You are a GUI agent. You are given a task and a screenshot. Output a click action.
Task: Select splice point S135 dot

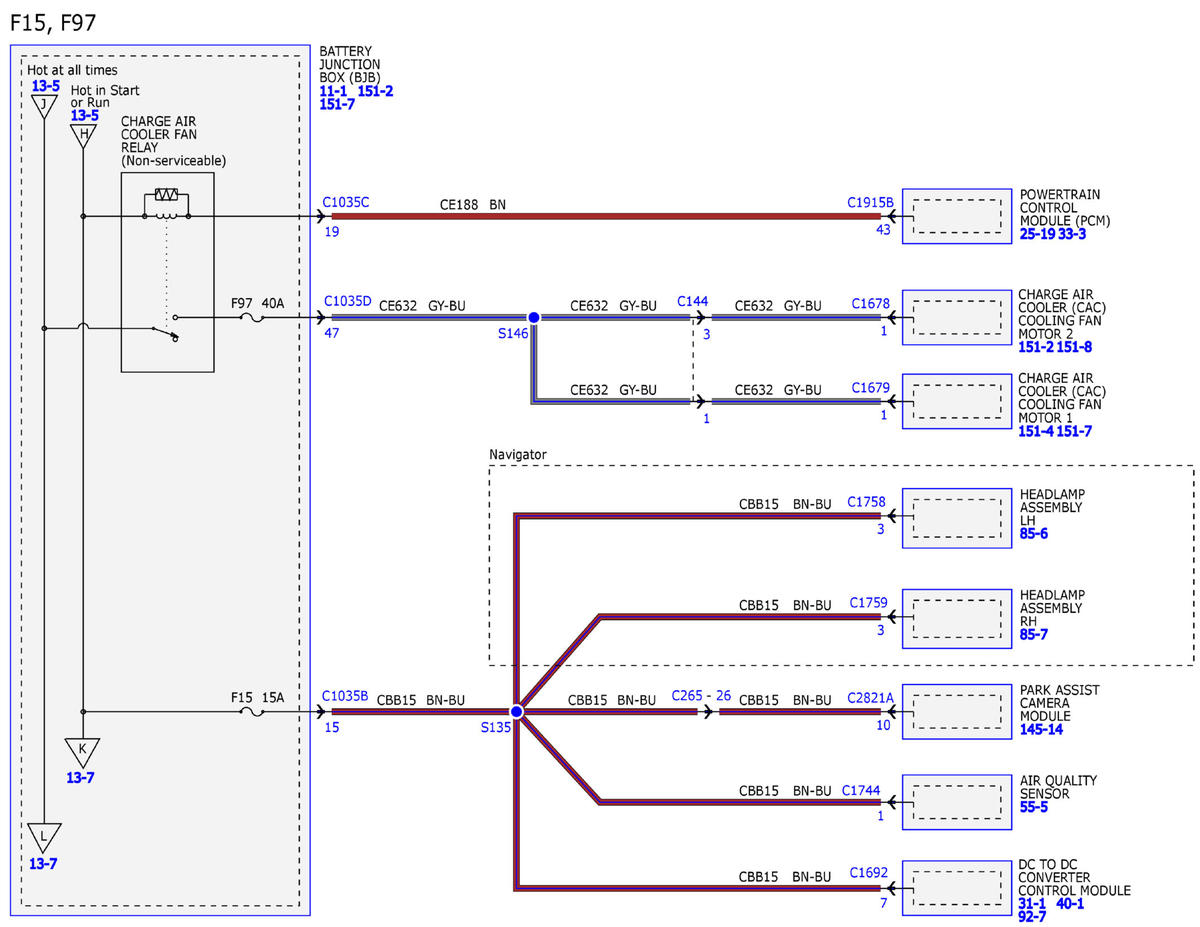pyautogui.click(x=516, y=712)
